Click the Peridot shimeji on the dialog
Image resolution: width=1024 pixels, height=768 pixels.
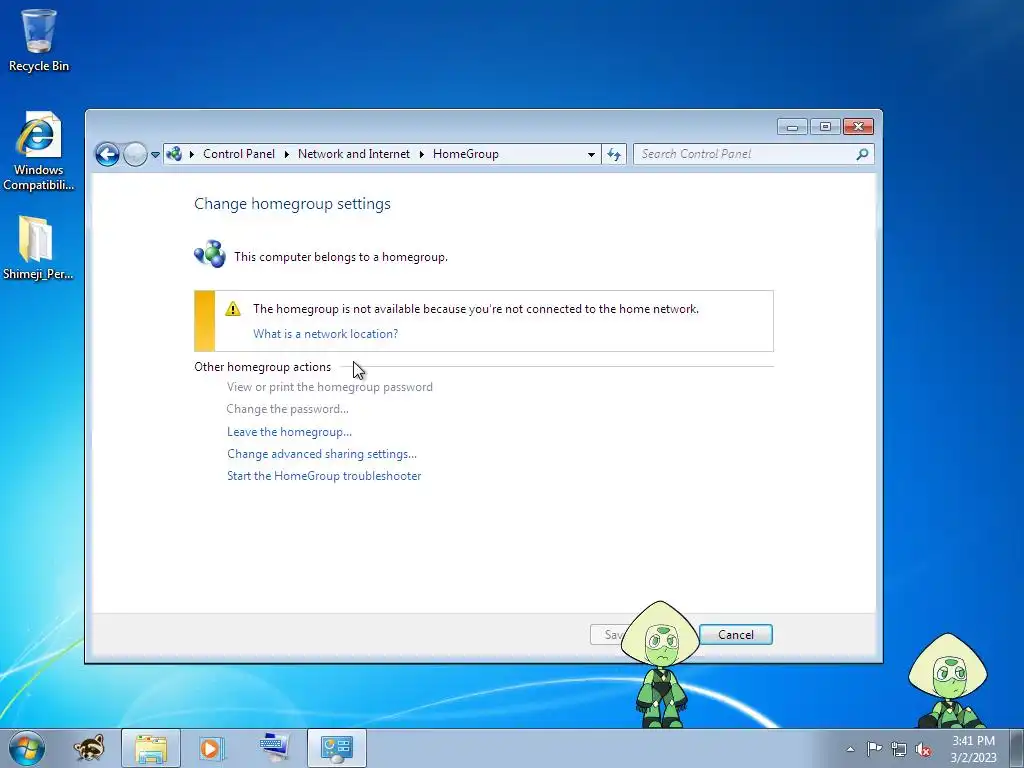click(x=661, y=663)
